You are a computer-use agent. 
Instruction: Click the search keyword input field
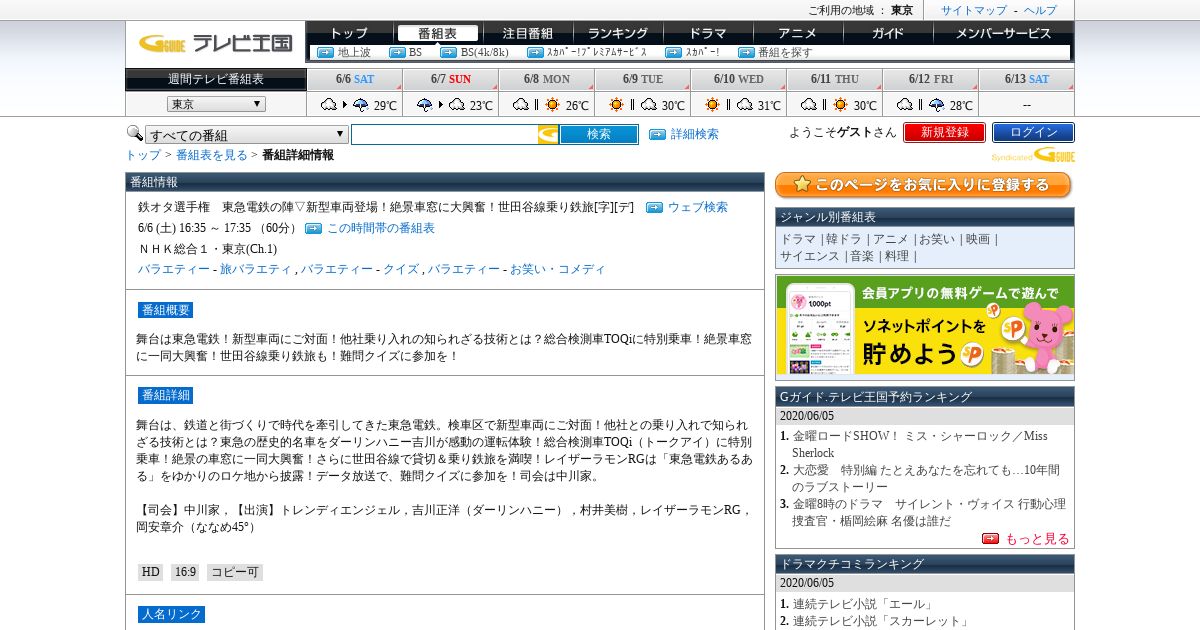[444, 134]
